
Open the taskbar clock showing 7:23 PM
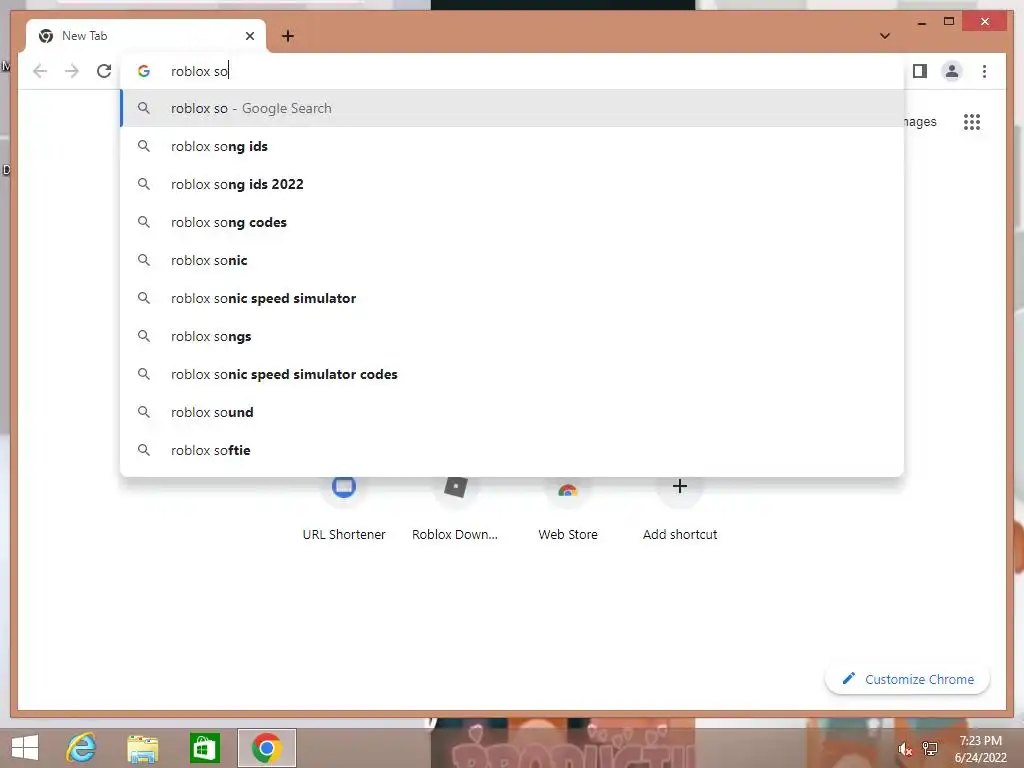pos(980,748)
